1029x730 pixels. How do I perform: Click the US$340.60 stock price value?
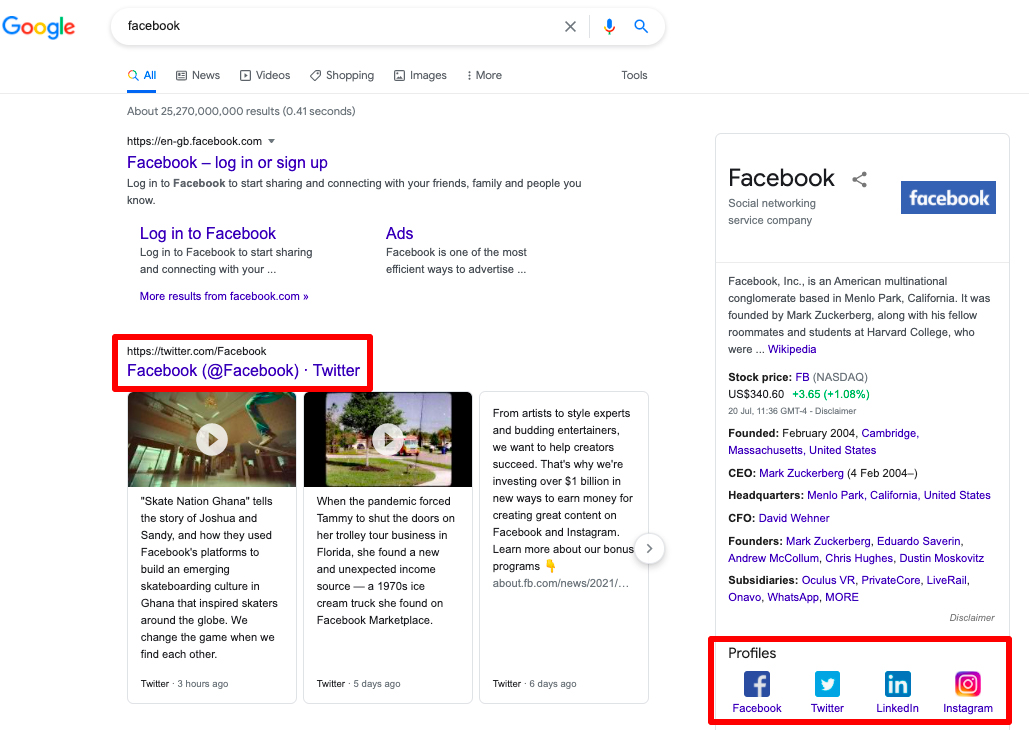756,394
